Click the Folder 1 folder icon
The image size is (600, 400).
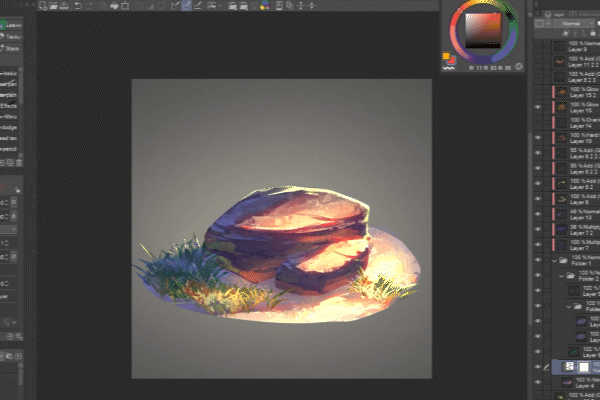click(564, 260)
